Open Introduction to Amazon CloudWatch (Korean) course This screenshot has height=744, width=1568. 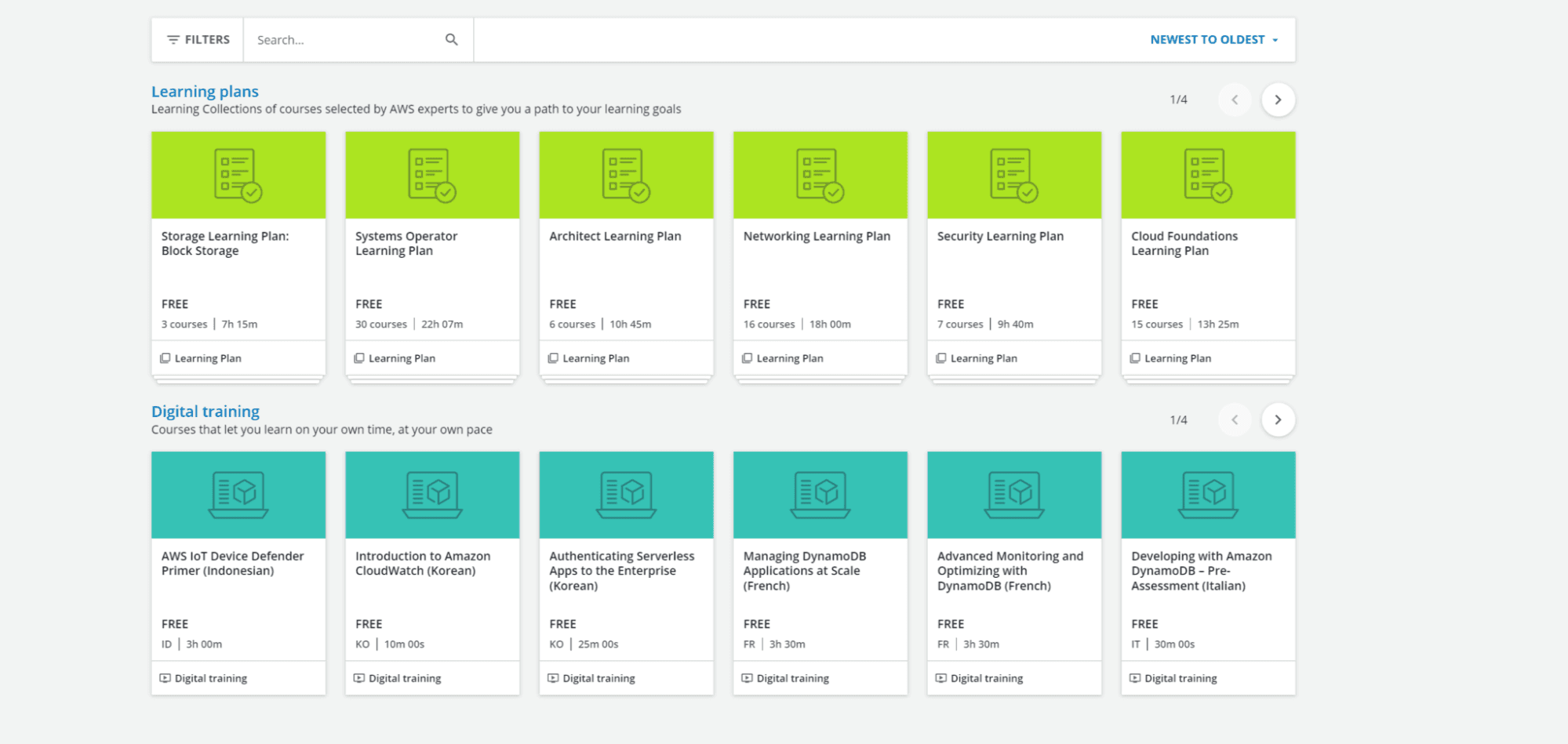(x=423, y=563)
